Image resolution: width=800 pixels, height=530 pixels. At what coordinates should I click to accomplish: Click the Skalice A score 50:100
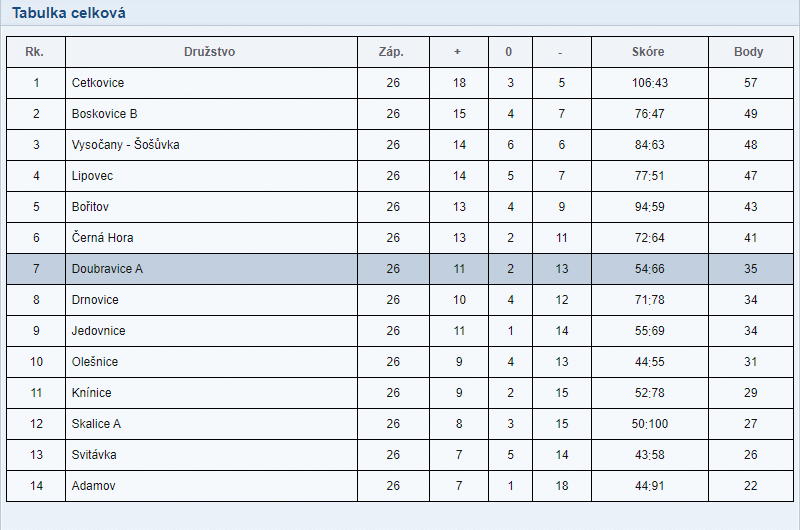click(649, 424)
